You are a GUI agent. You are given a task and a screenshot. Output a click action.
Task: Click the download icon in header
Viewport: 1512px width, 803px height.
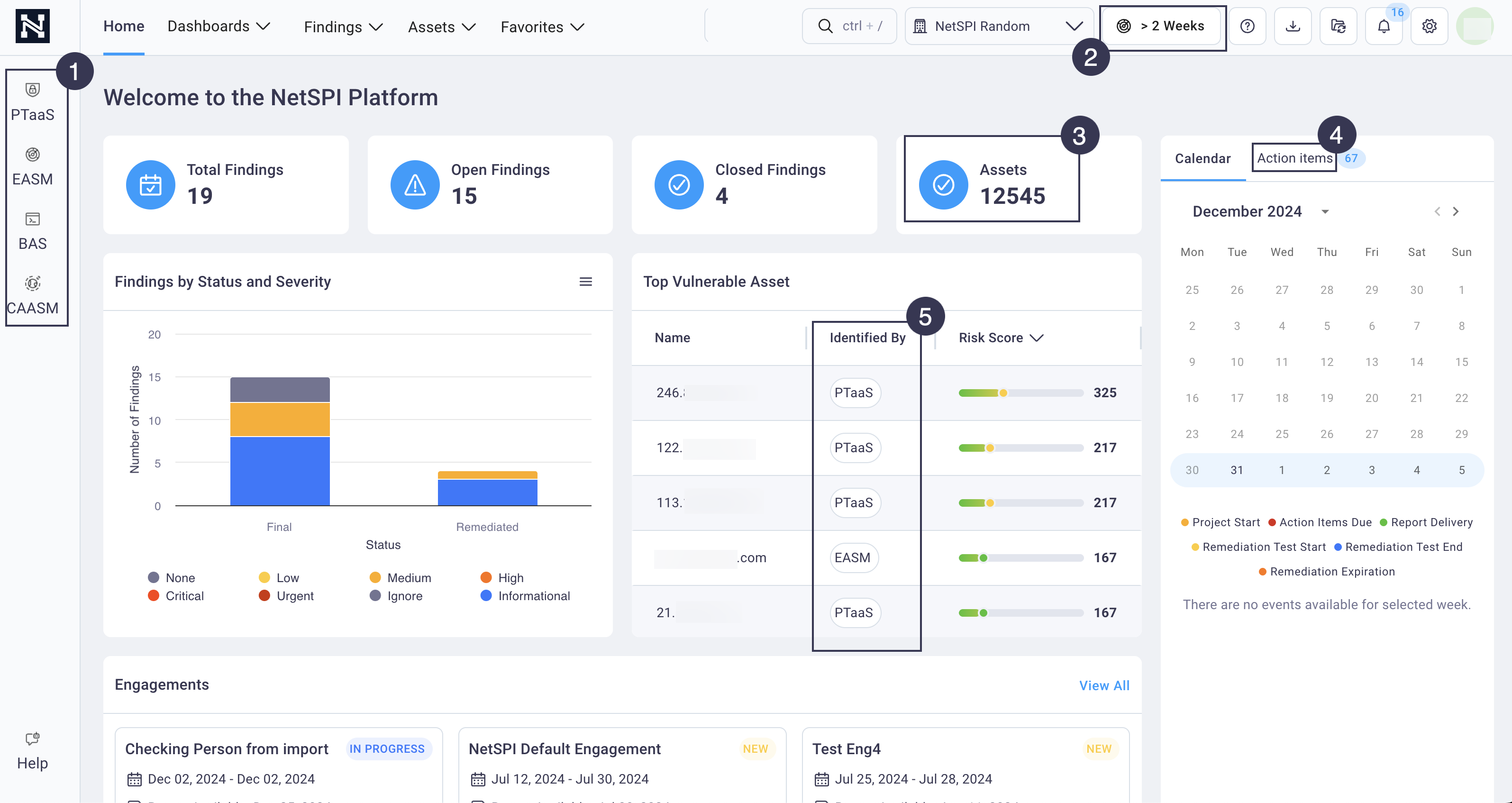tap(1293, 26)
